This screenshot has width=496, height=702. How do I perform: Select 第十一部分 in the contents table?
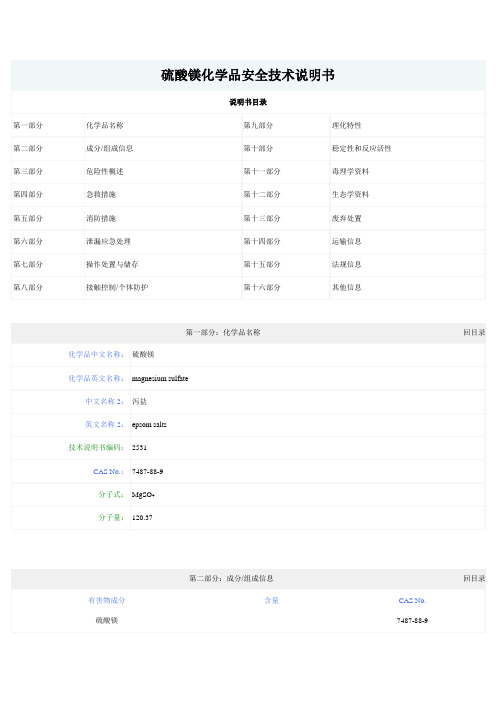click(x=262, y=171)
